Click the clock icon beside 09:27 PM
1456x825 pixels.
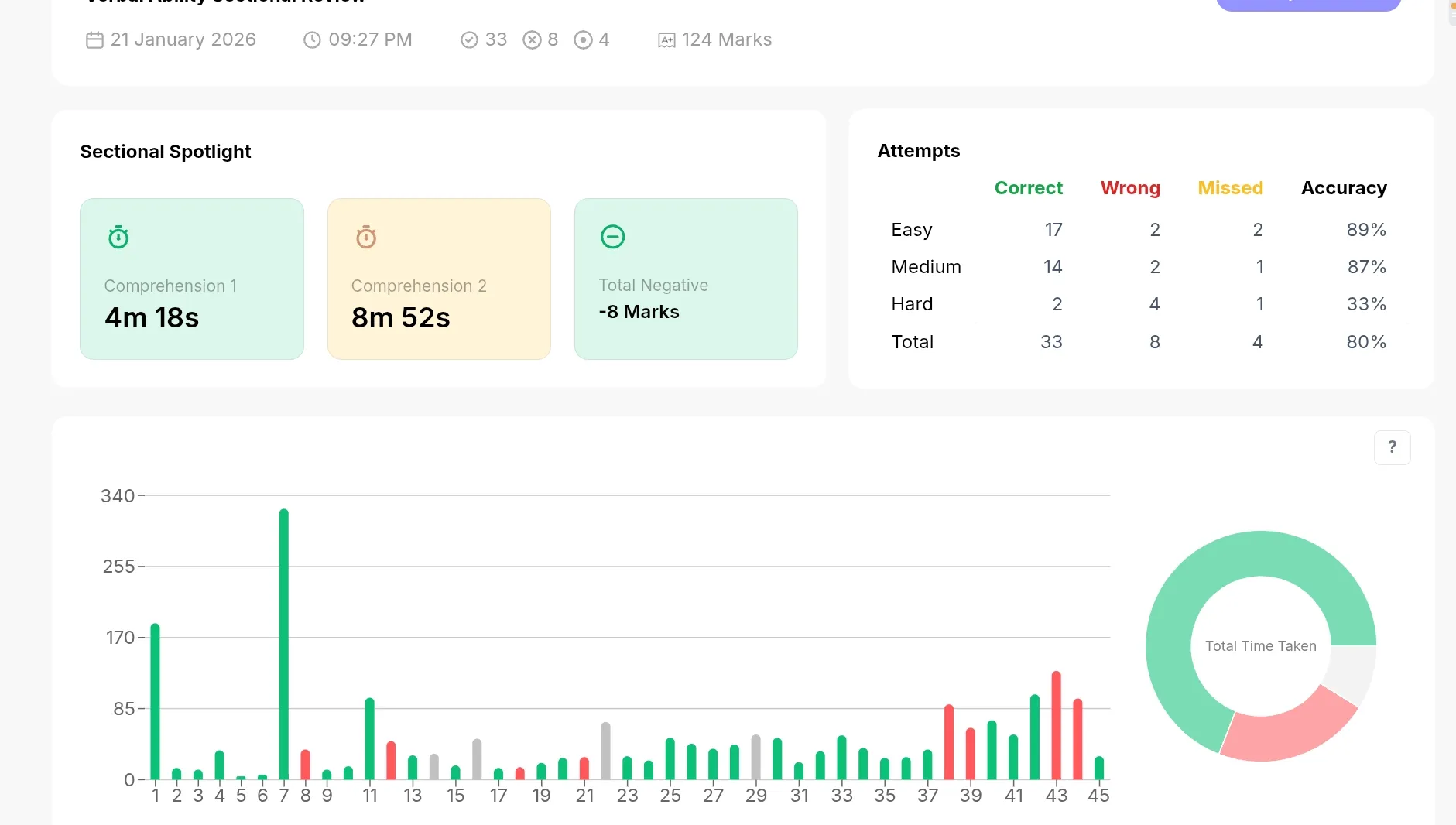click(x=312, y=40)
